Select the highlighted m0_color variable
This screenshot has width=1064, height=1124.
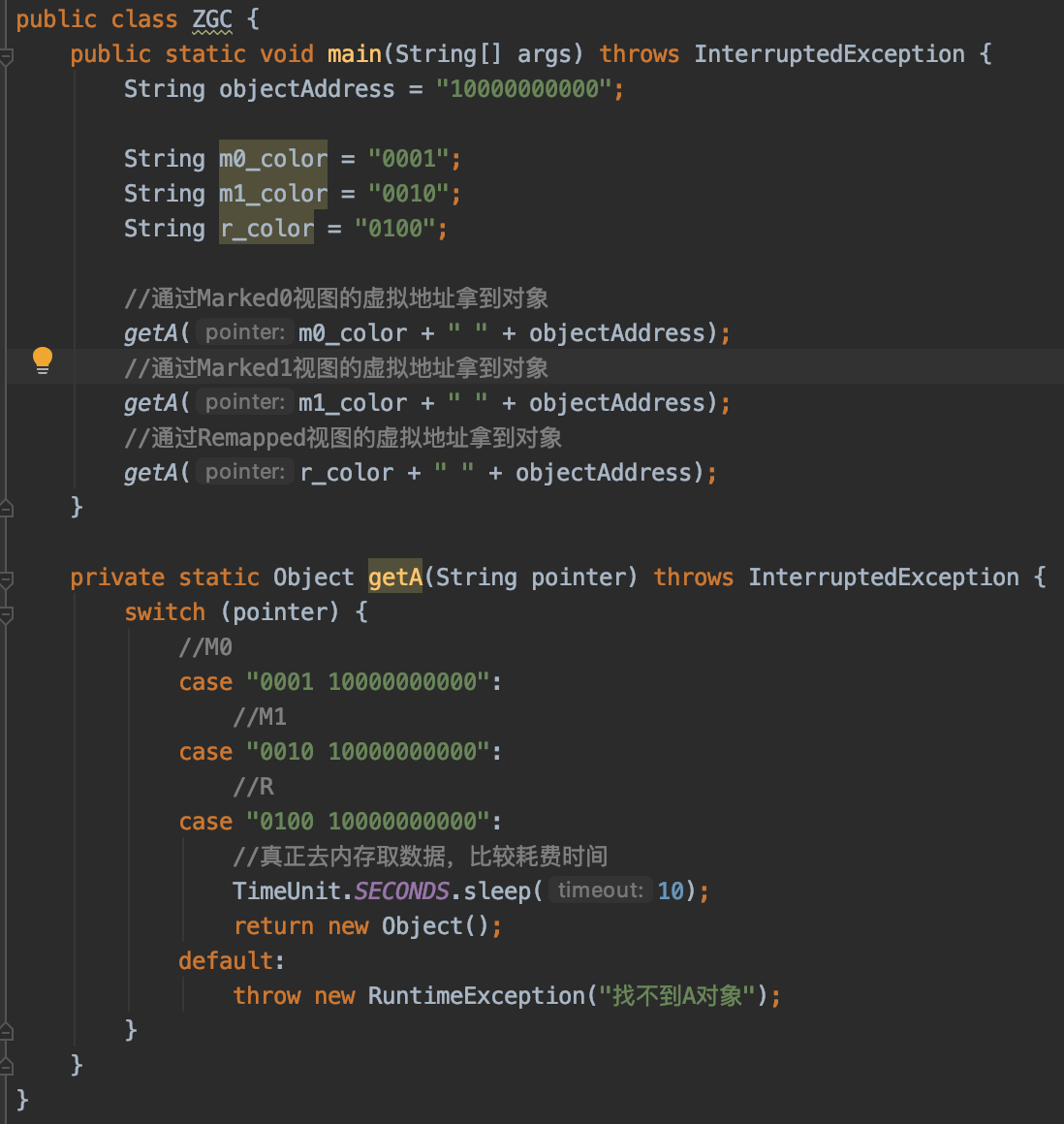coord(272,158)
